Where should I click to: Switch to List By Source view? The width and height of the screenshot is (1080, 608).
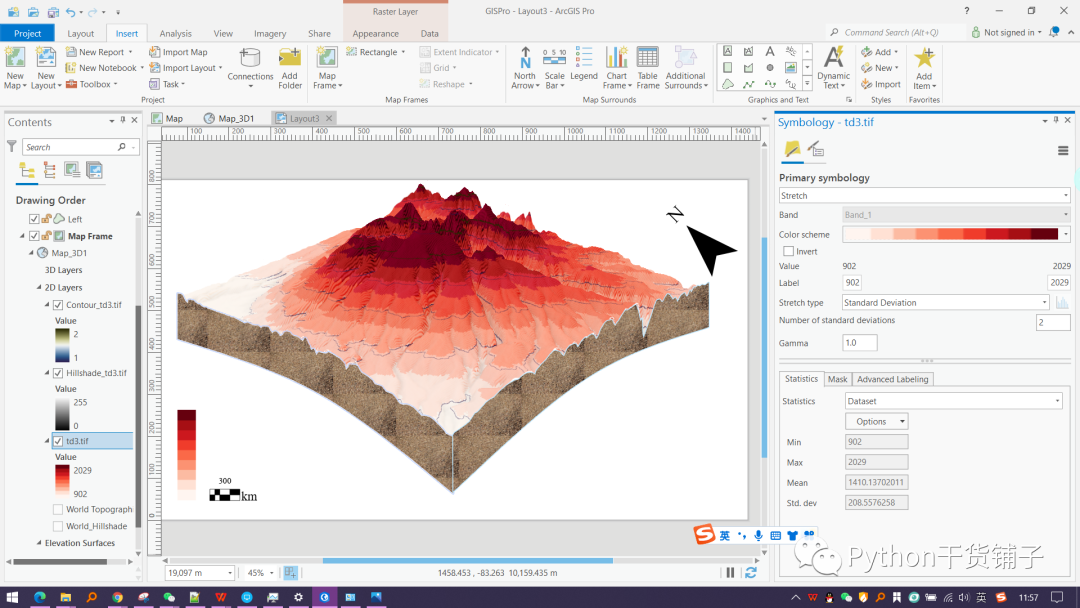pyautogui.click(x=50, y=170)
